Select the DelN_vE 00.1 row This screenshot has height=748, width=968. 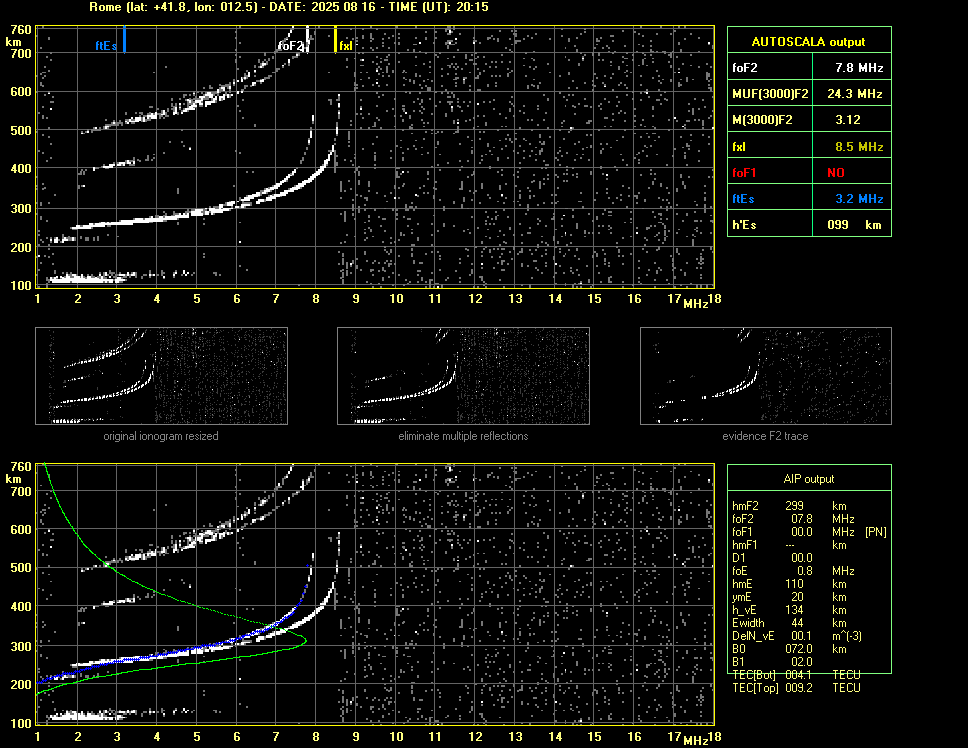[797, 635]
